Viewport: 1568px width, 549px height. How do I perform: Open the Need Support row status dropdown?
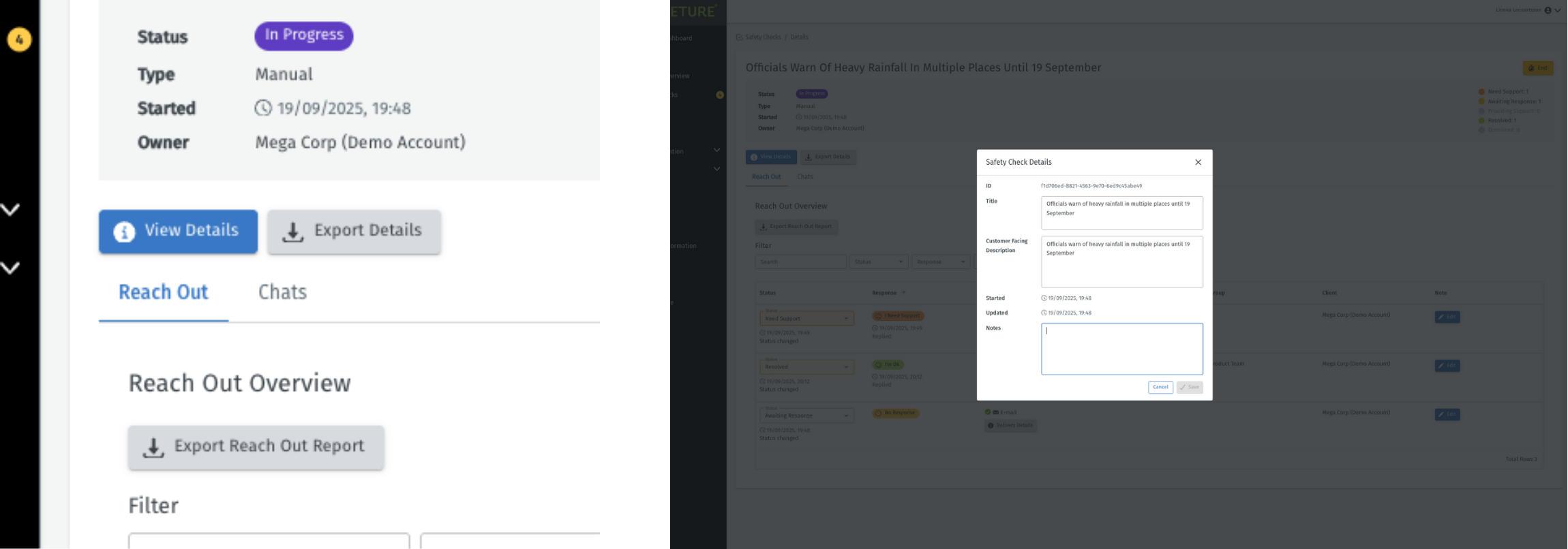pyautogui.click(x=806, y=318)
